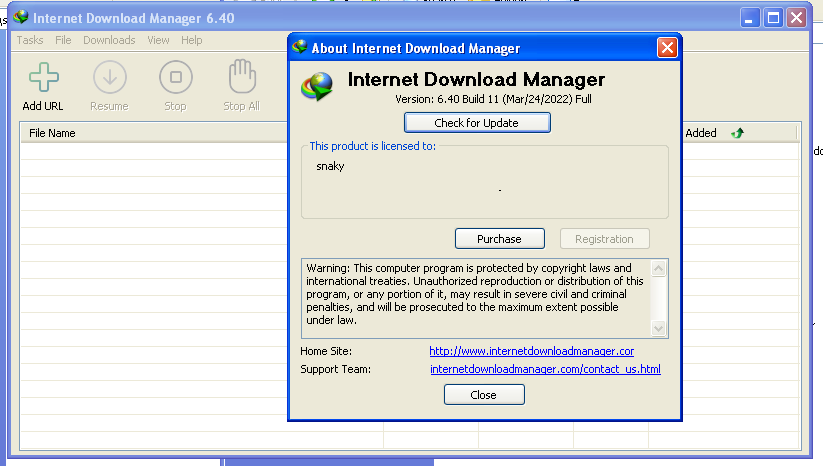Image resolution: width=823 pixels, height=466 pixels.
Task: Open the Support Team contact_us link
Action: (545, 369)
